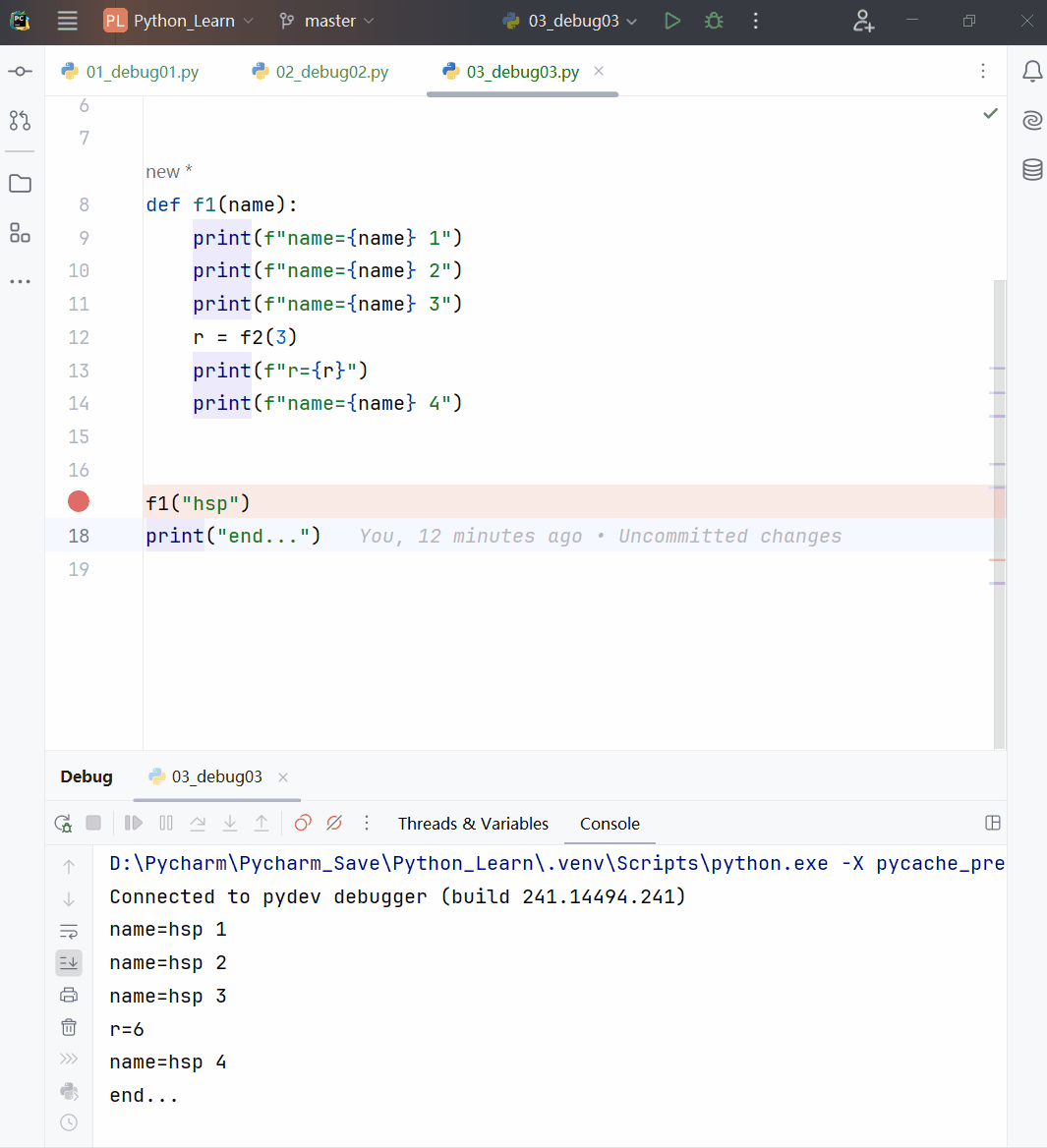1047x1148 pixels.
Task: Click the 'r = f2(3)' code line
Action: 245,337
